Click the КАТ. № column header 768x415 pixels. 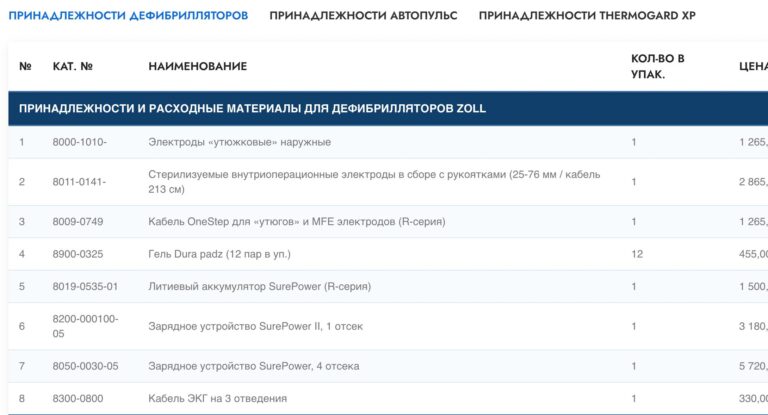[72, 66]
